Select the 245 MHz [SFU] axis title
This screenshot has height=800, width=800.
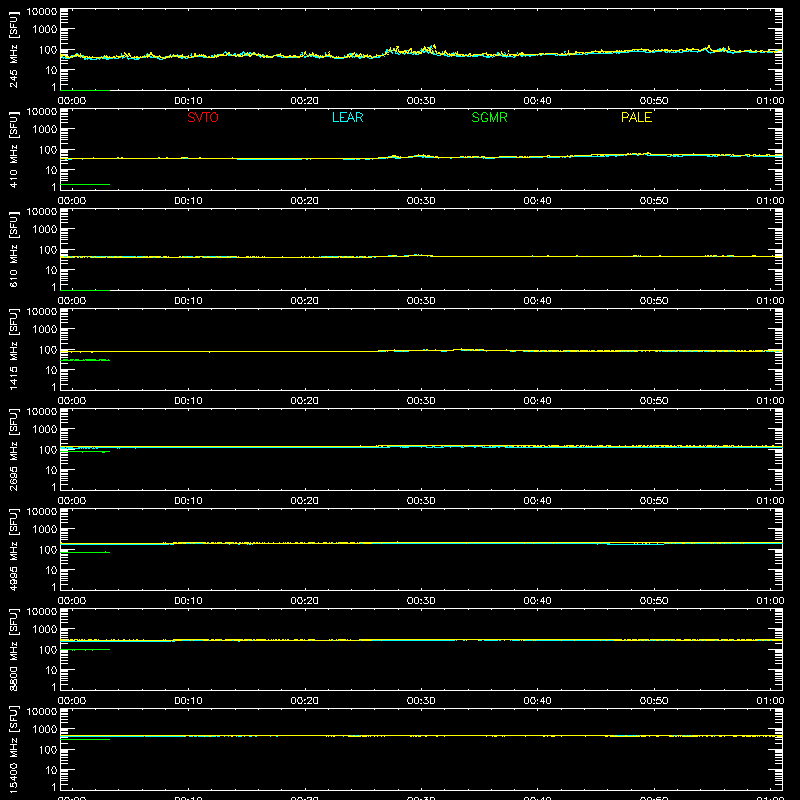click(13, 49)
